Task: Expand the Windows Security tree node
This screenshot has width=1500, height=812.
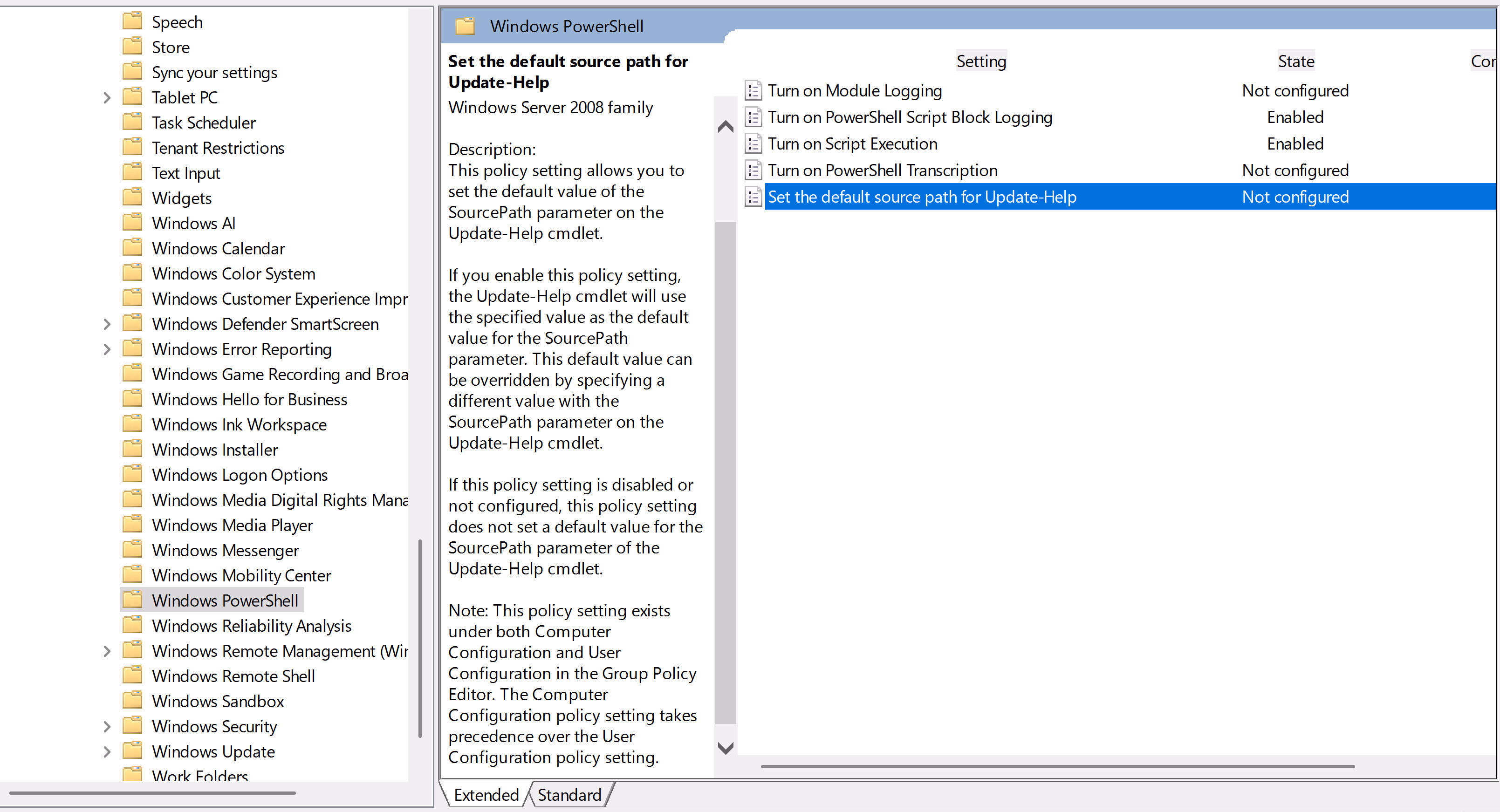Action: tap(107, 726)
